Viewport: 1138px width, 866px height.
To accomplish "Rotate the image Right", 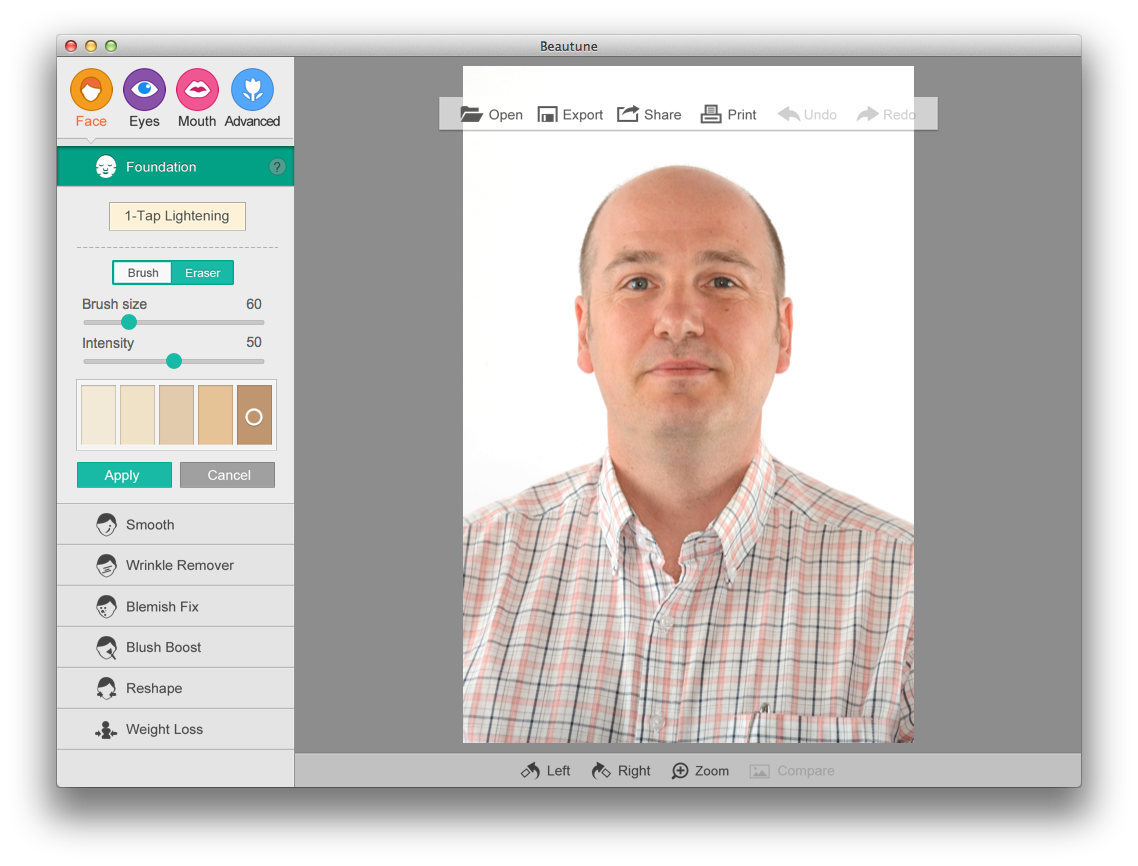I will 601,771.
